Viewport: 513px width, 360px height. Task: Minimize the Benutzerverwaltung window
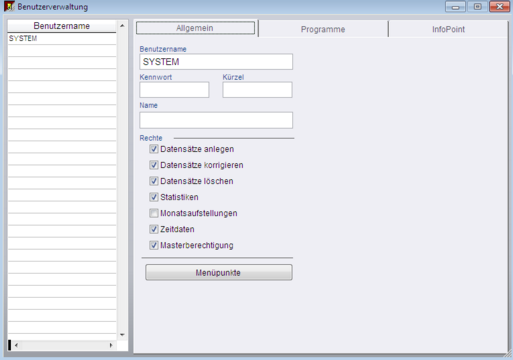click(x=455, y=7)
